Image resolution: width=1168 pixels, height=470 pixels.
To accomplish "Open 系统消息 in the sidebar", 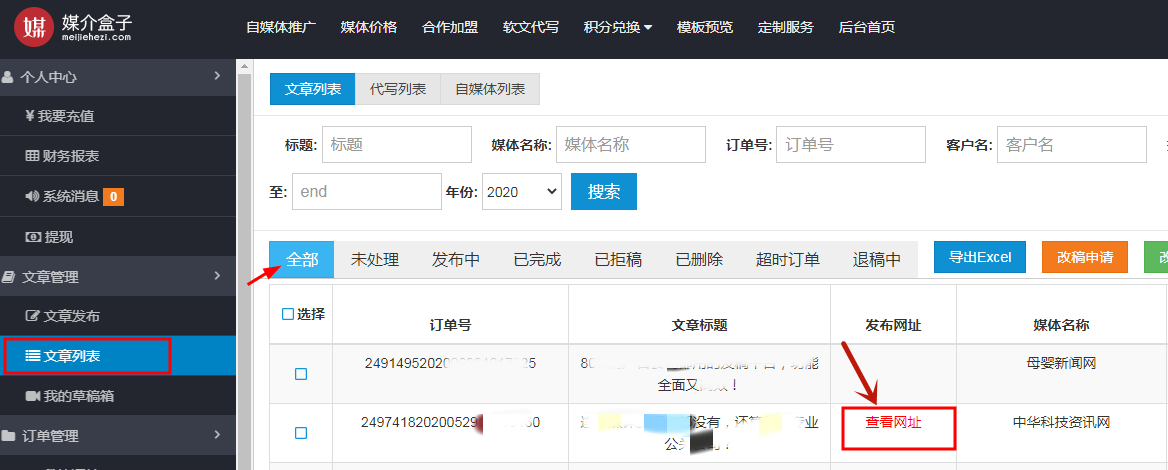I will [x=118, y=197].
